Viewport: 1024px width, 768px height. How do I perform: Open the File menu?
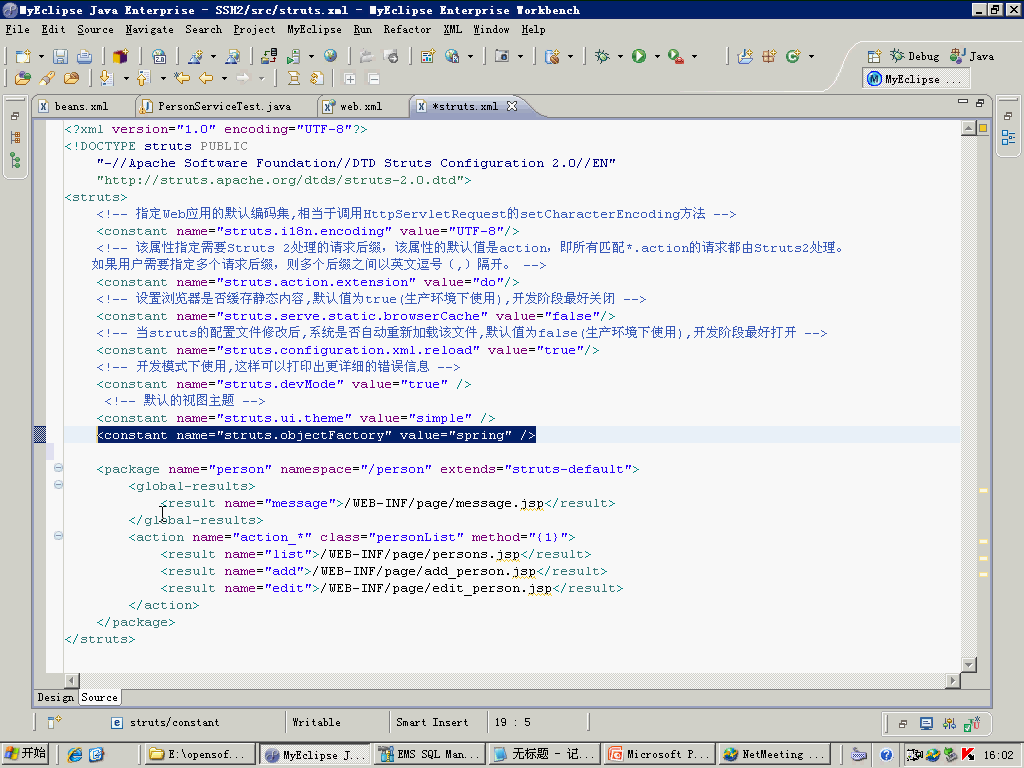coord(17,29)
